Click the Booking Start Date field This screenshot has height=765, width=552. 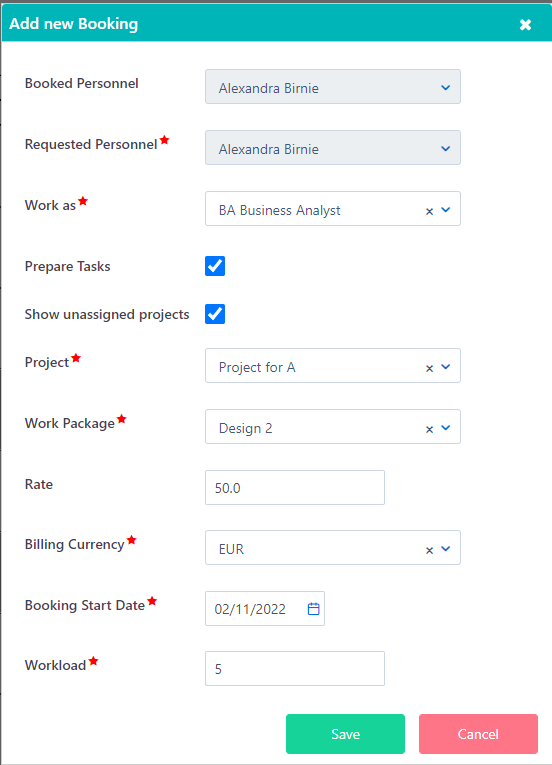point(265,608)
